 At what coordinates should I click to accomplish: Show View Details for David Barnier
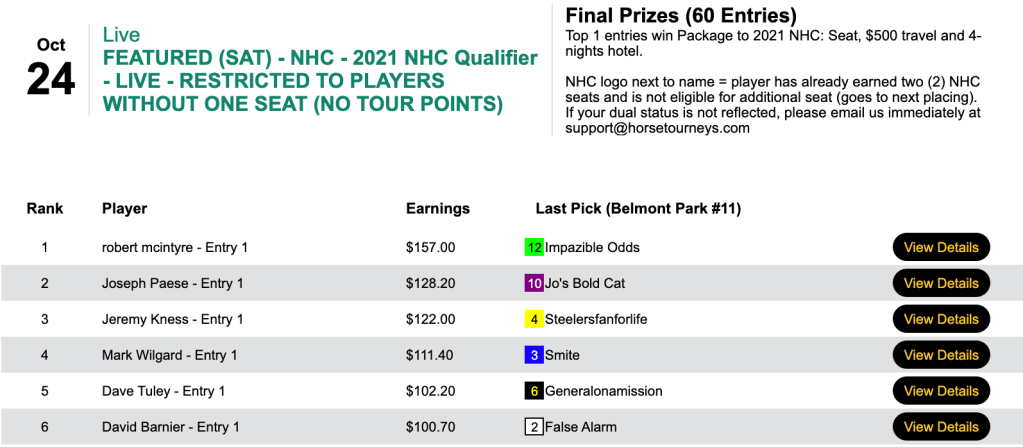940,427
